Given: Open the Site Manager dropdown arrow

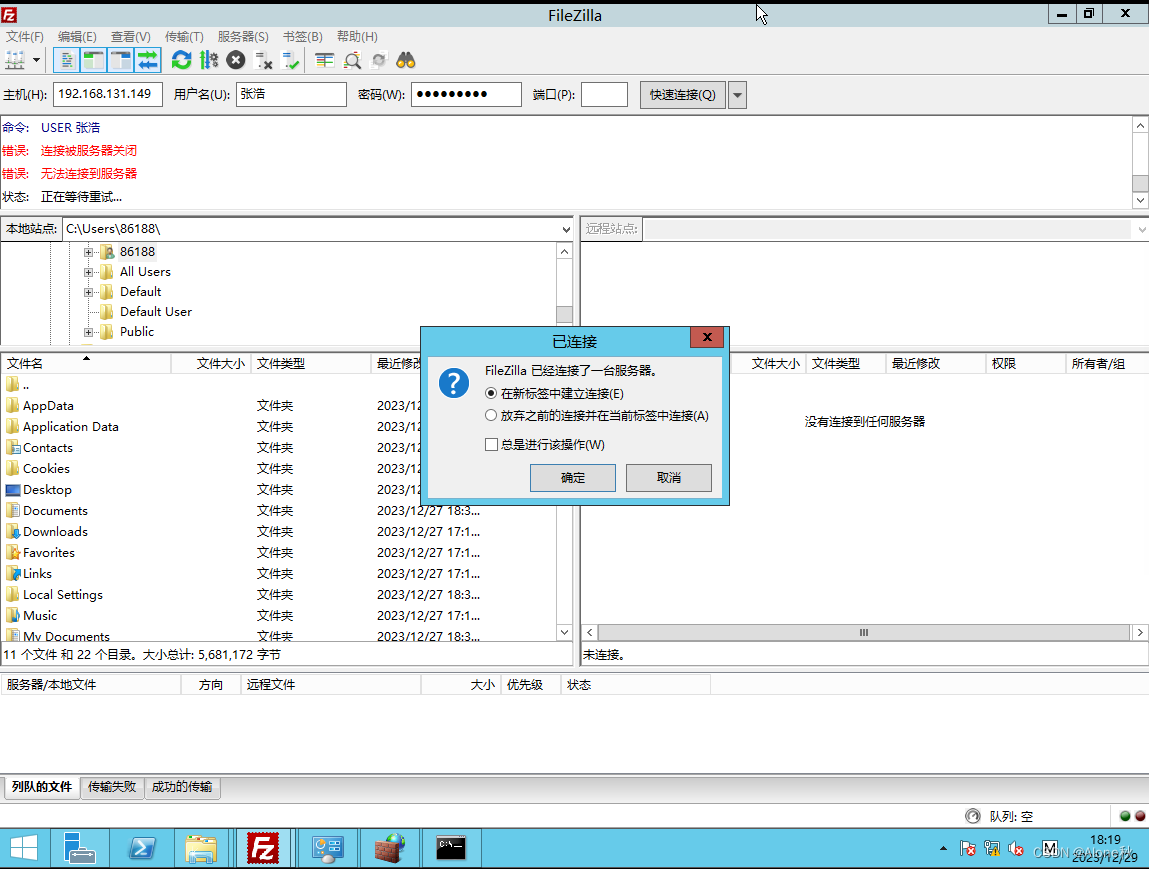Looking at the screenshot, I should (36, 60).
